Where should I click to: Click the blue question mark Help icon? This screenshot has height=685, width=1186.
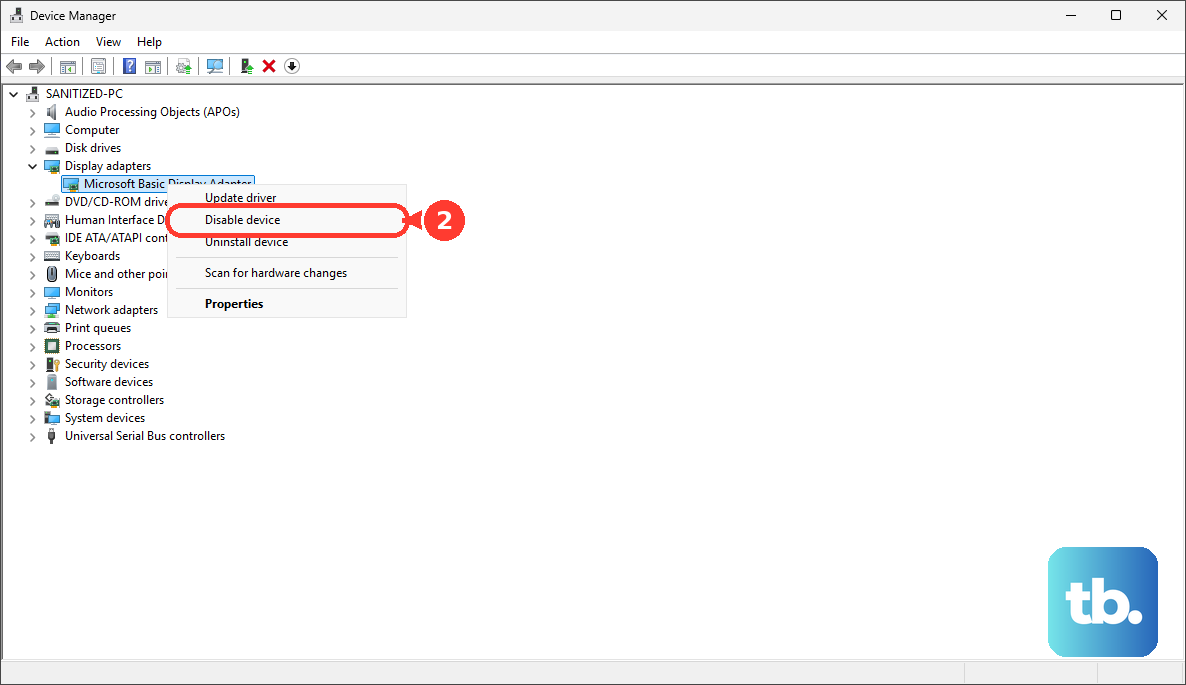(129, 67)
